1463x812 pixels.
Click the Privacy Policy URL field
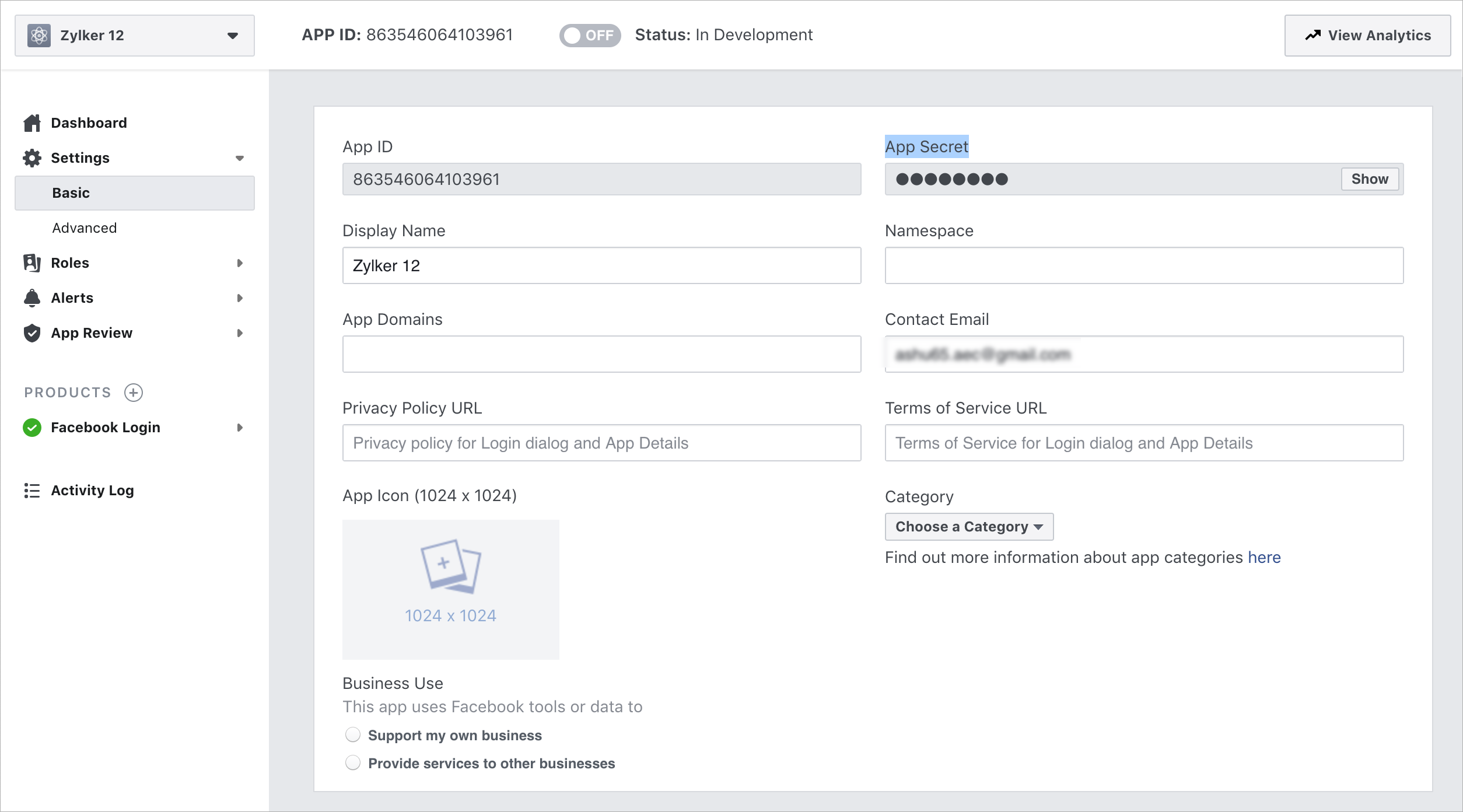[601, 443]
